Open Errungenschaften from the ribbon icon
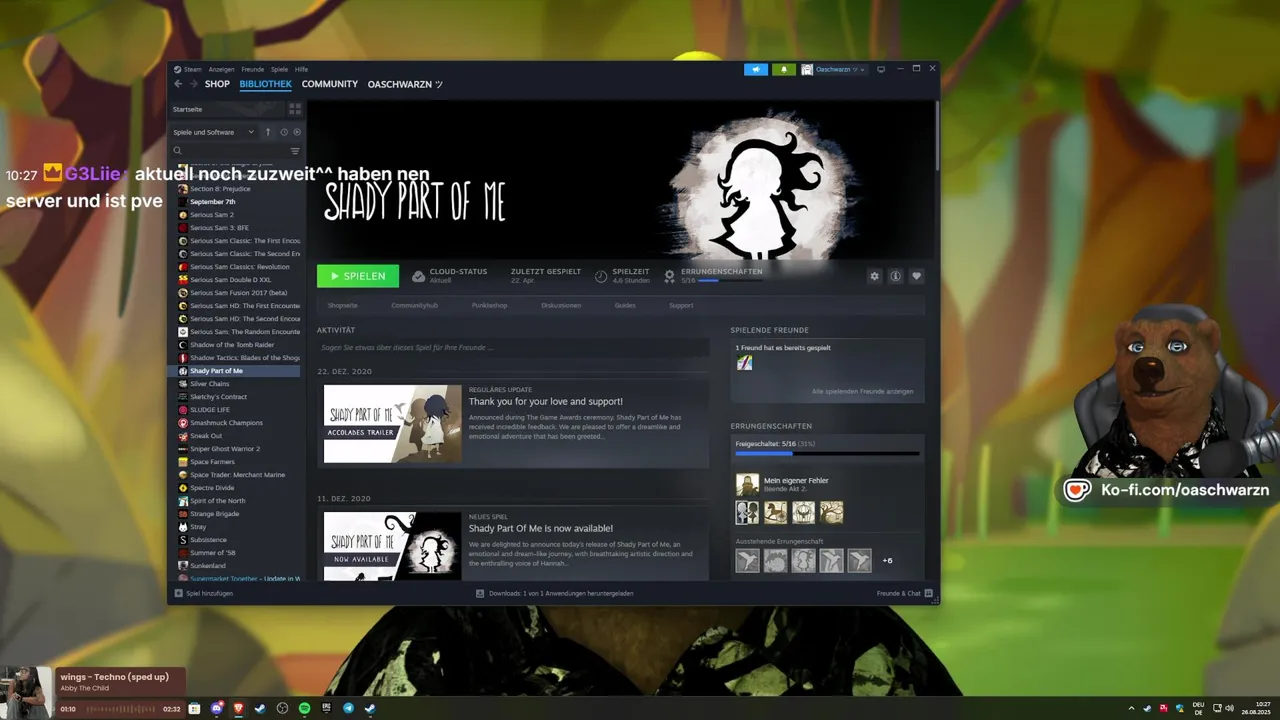 click(670, 276)
